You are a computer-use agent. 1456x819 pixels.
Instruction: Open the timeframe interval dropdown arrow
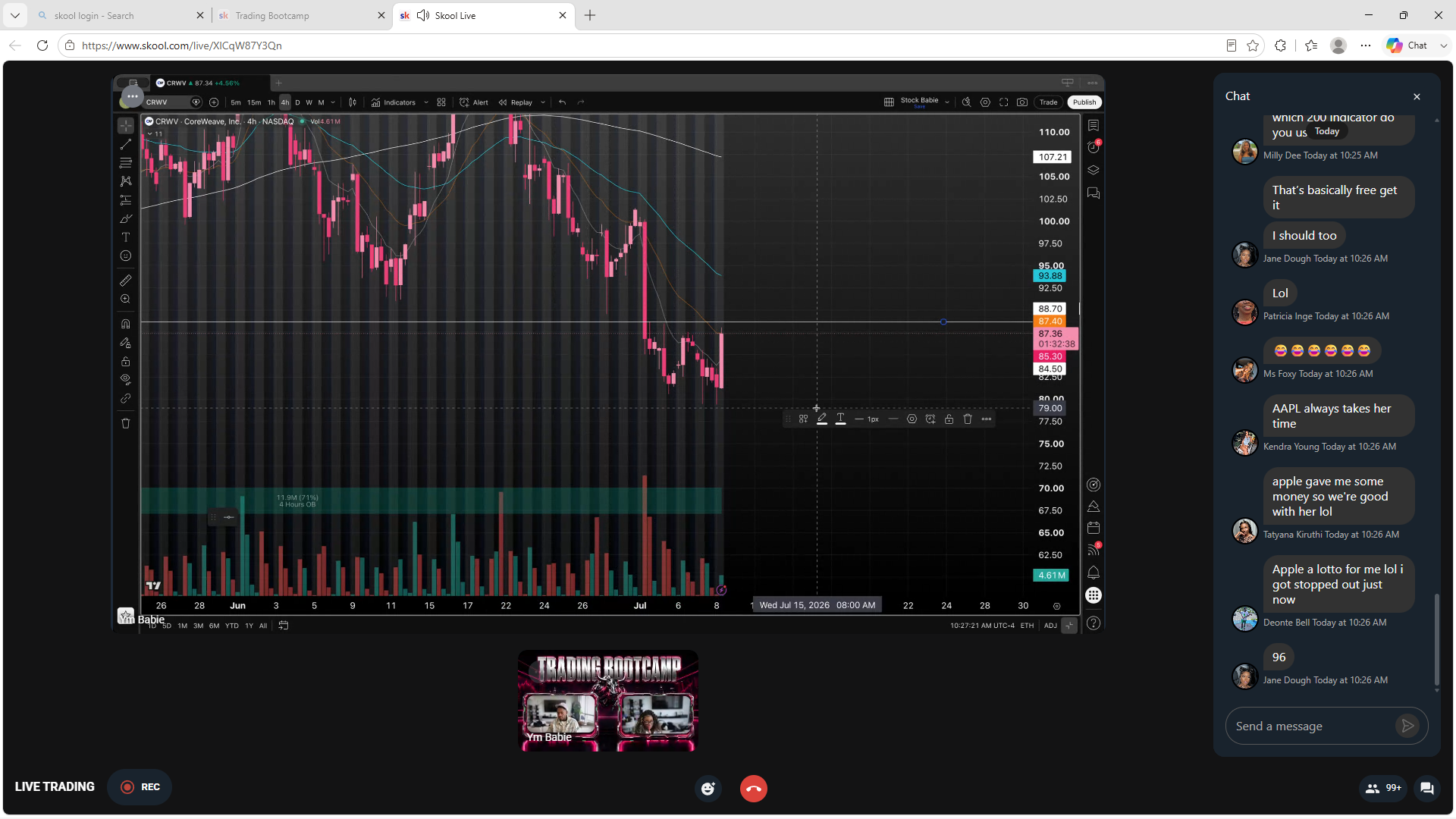click(333, 102)
